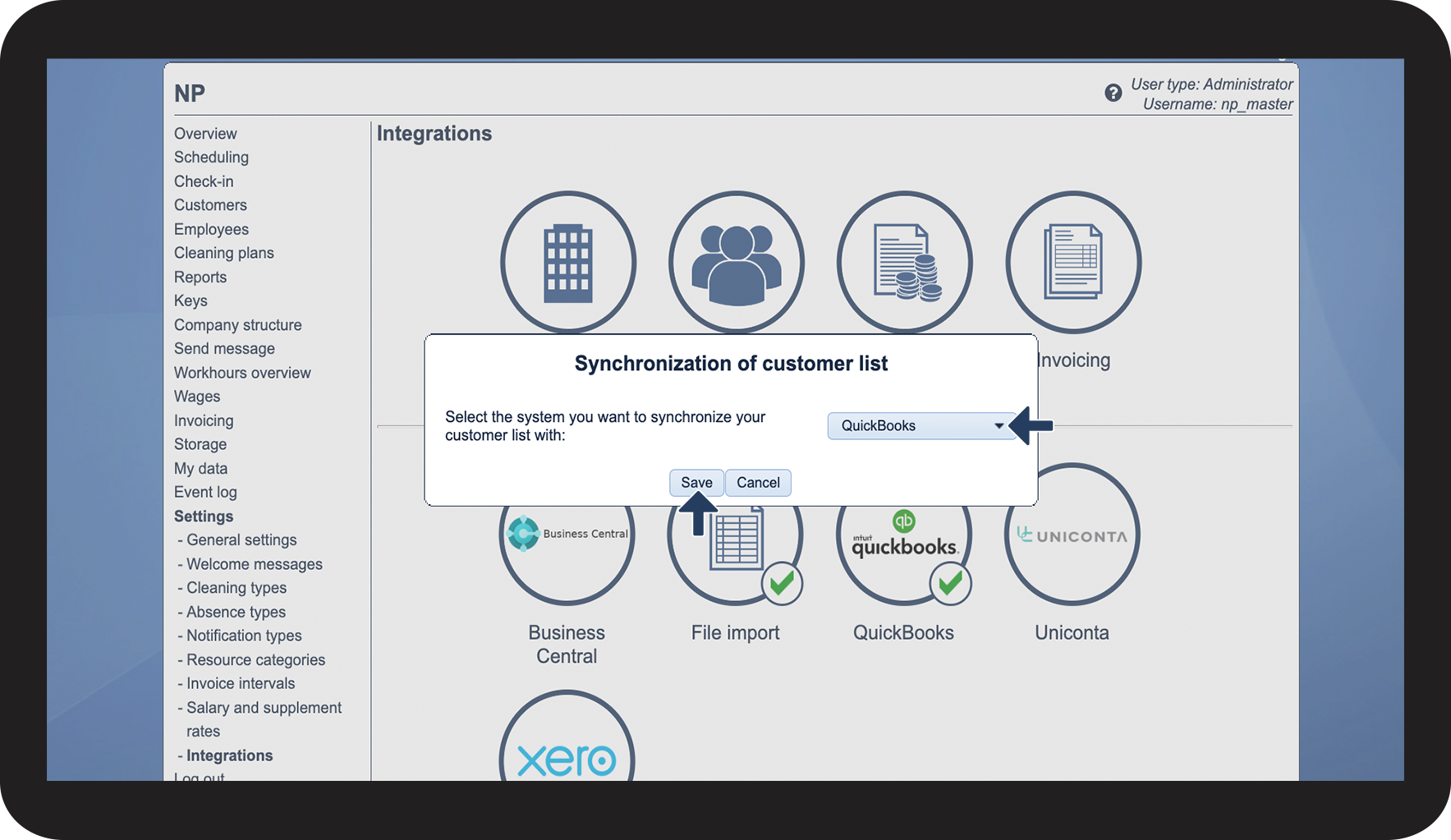Select the Uniconta logo icon
This screenshot has height=840, width=1451.
[1072, 535]
